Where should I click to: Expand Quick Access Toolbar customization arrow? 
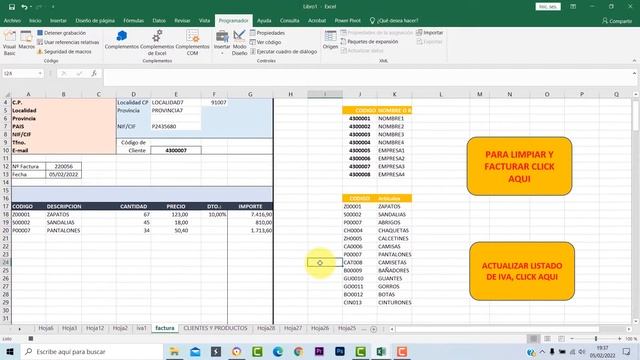click(53, 7)
